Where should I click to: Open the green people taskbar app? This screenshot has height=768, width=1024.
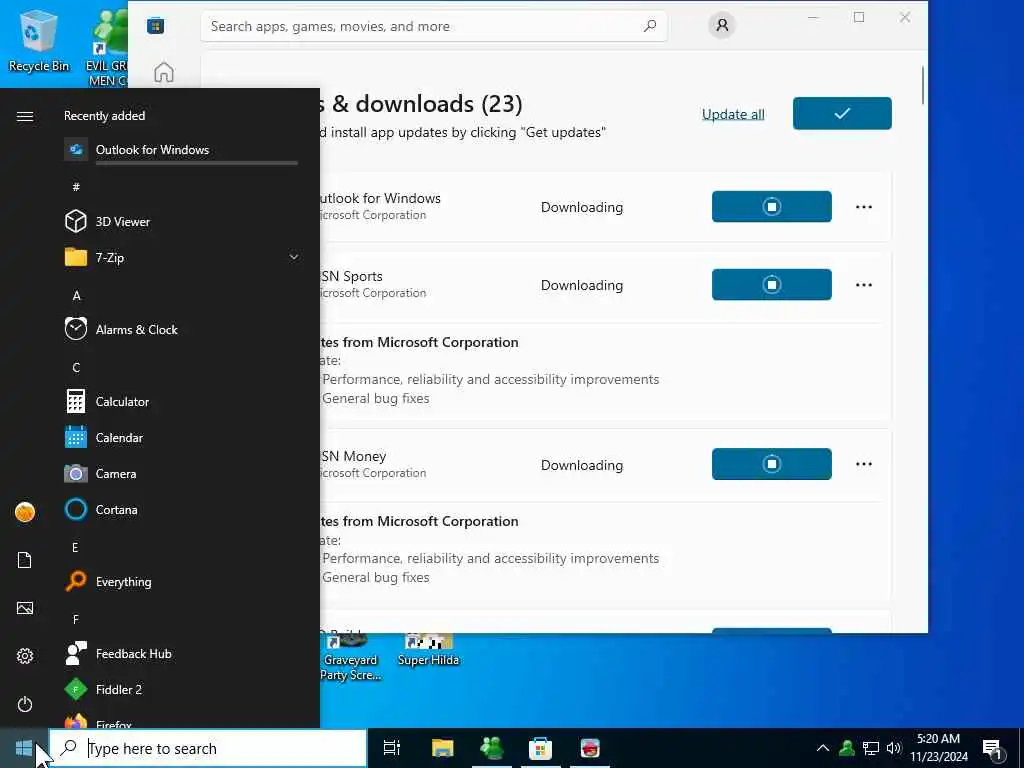tap(492, 748)
